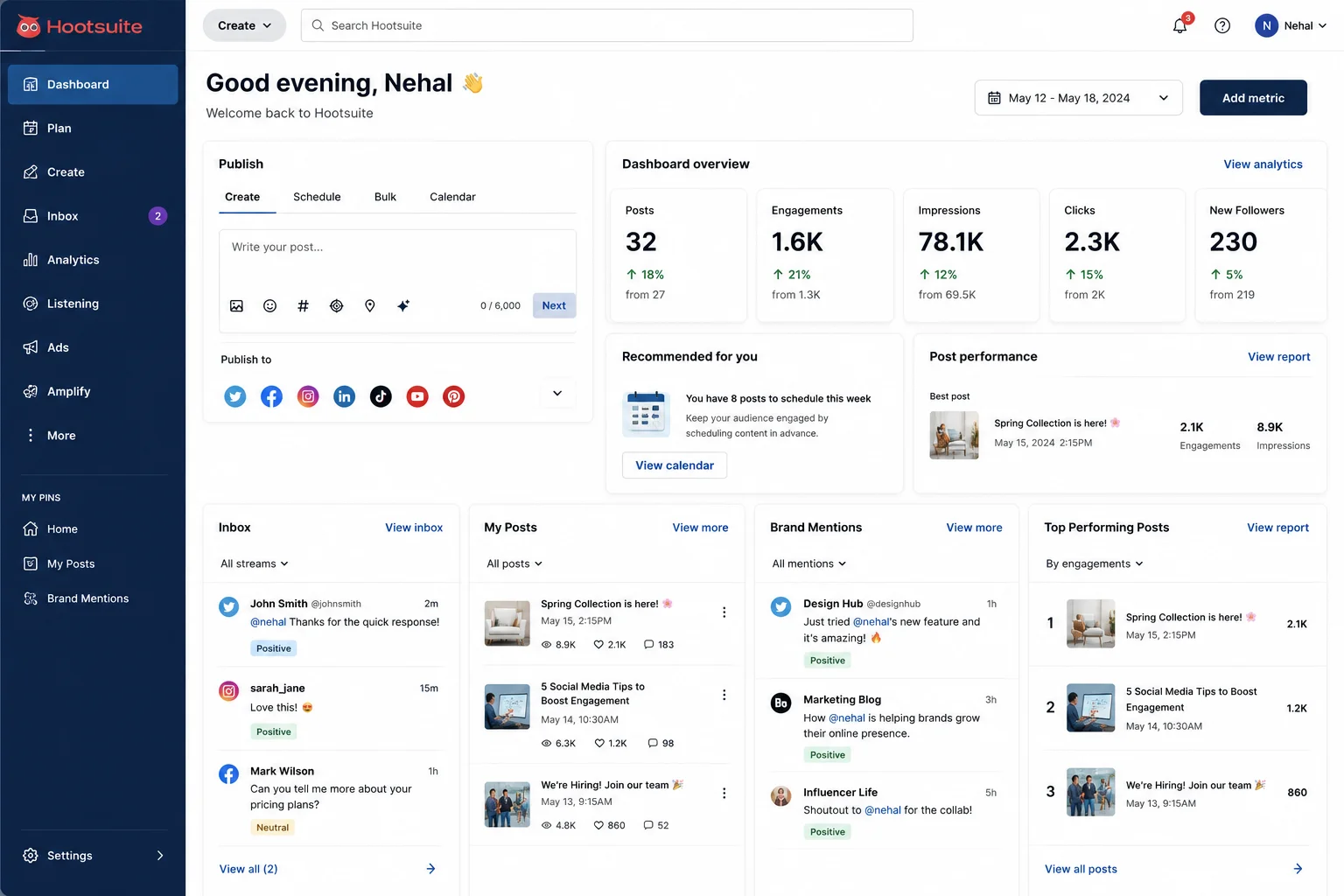Click the View all posts link
Viewport: 1344px width, 896px height.
click(1081, 869)
